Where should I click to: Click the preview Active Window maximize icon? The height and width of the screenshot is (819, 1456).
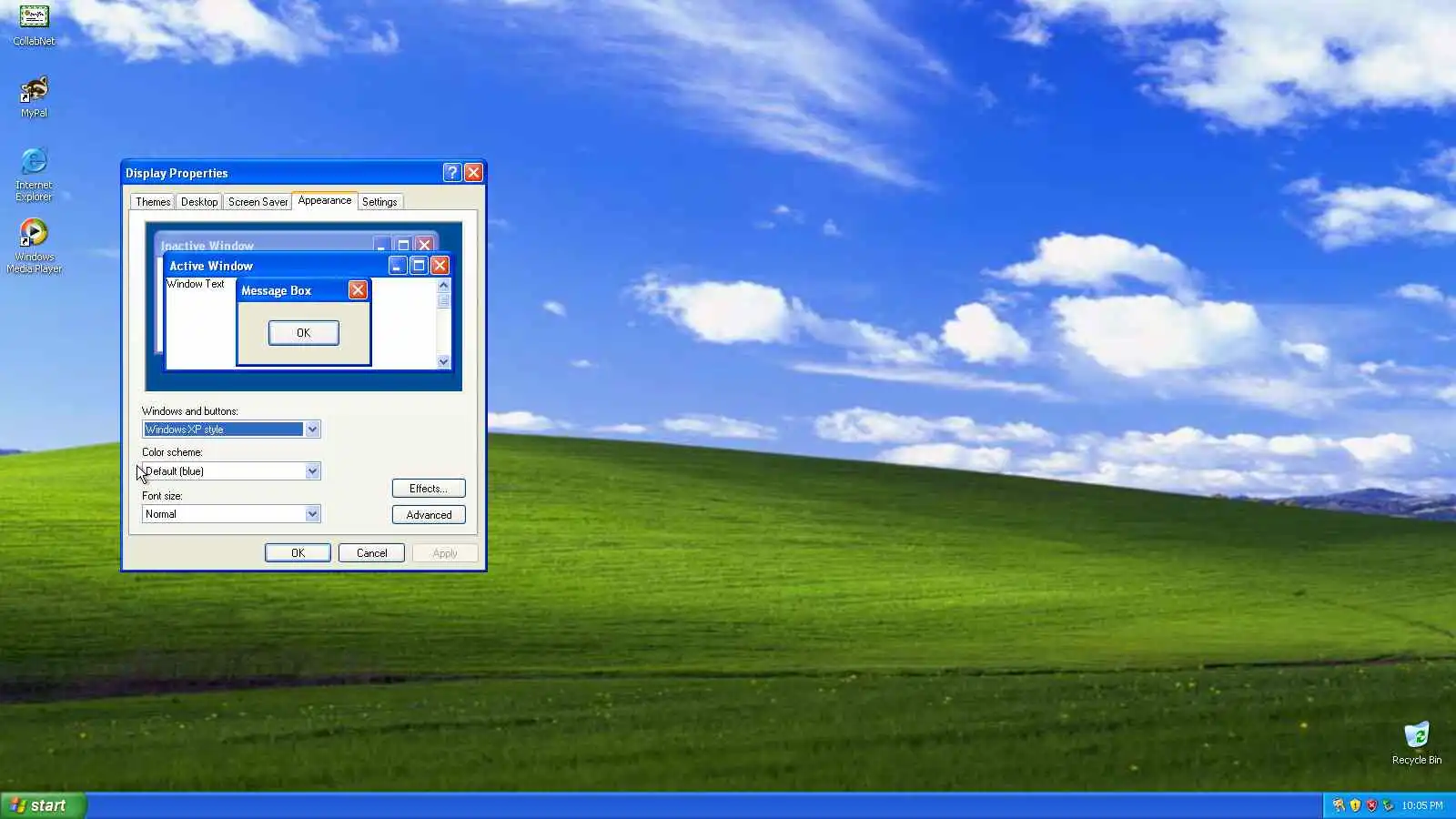tap(419, 265)
